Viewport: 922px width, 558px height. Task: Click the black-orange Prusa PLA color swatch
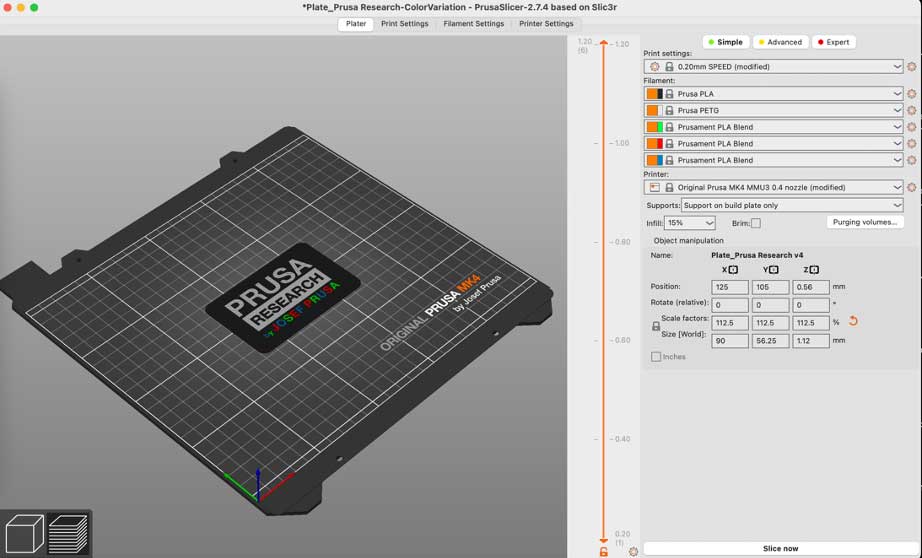[654, 93]
